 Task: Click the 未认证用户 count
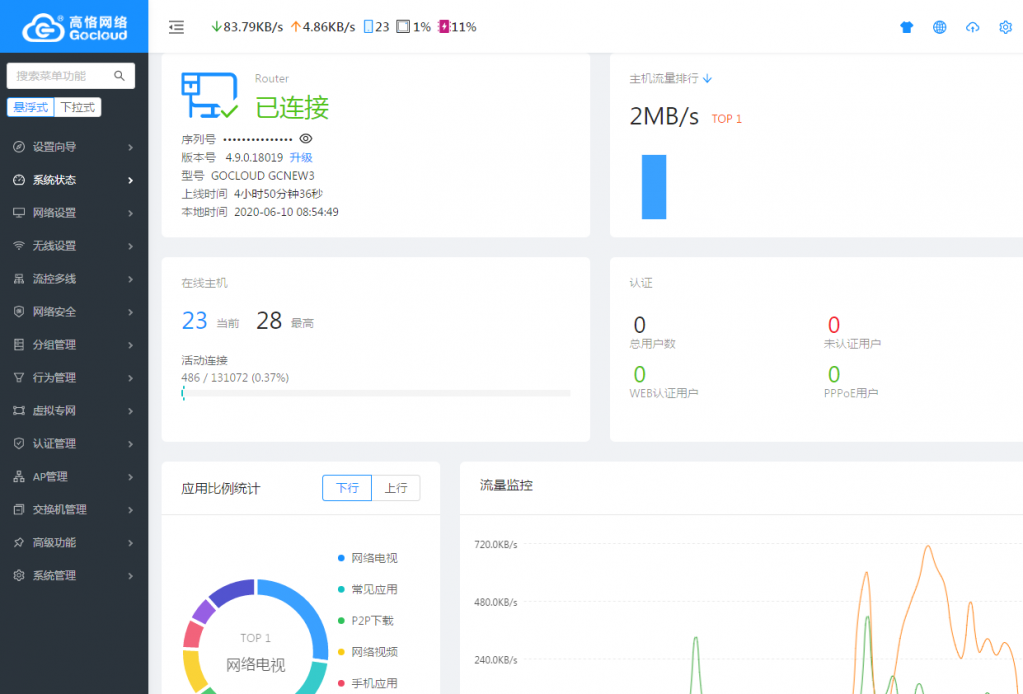click(834, 324)
